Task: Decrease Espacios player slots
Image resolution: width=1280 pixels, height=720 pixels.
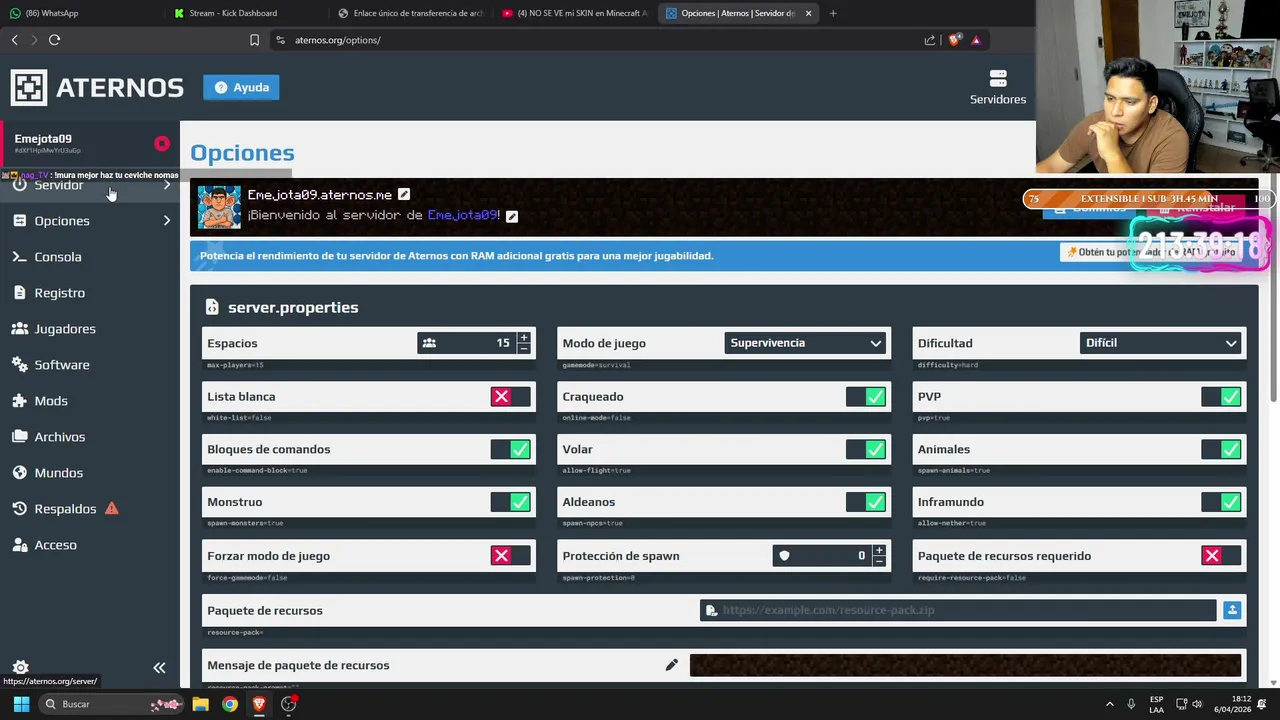Action: (523, 349)
